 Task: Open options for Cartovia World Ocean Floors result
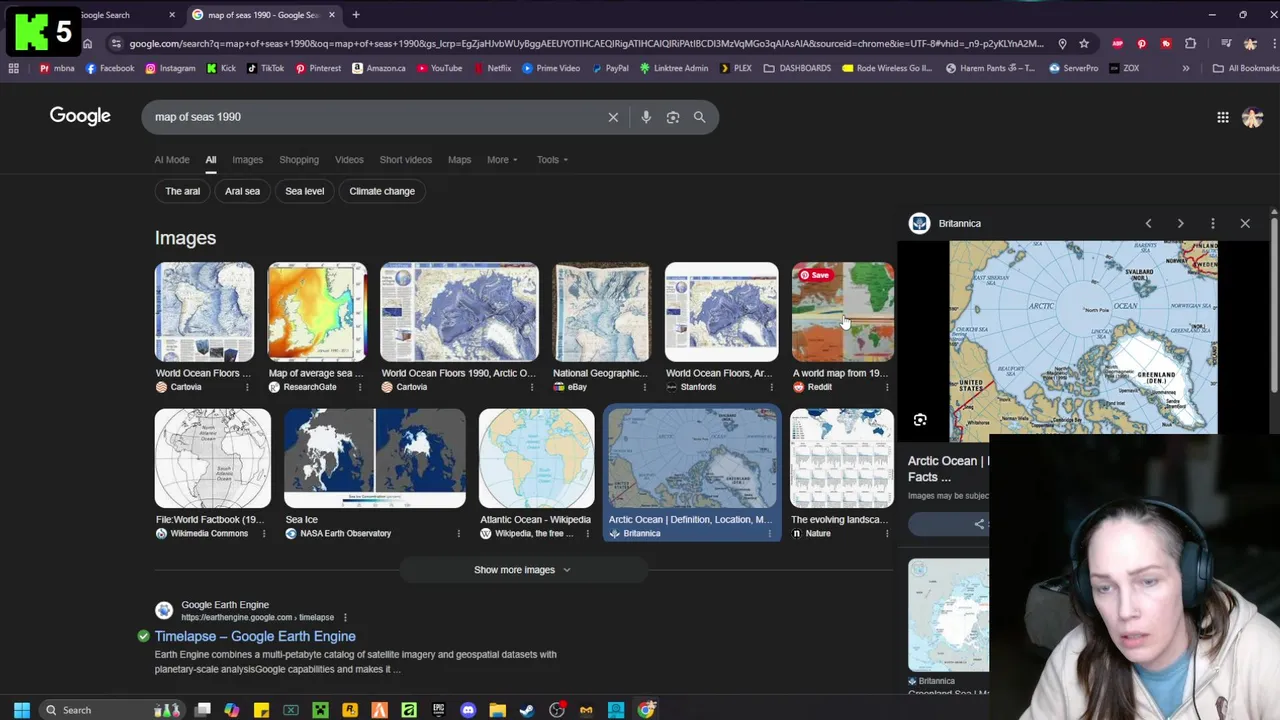click(x=247, y=387)
